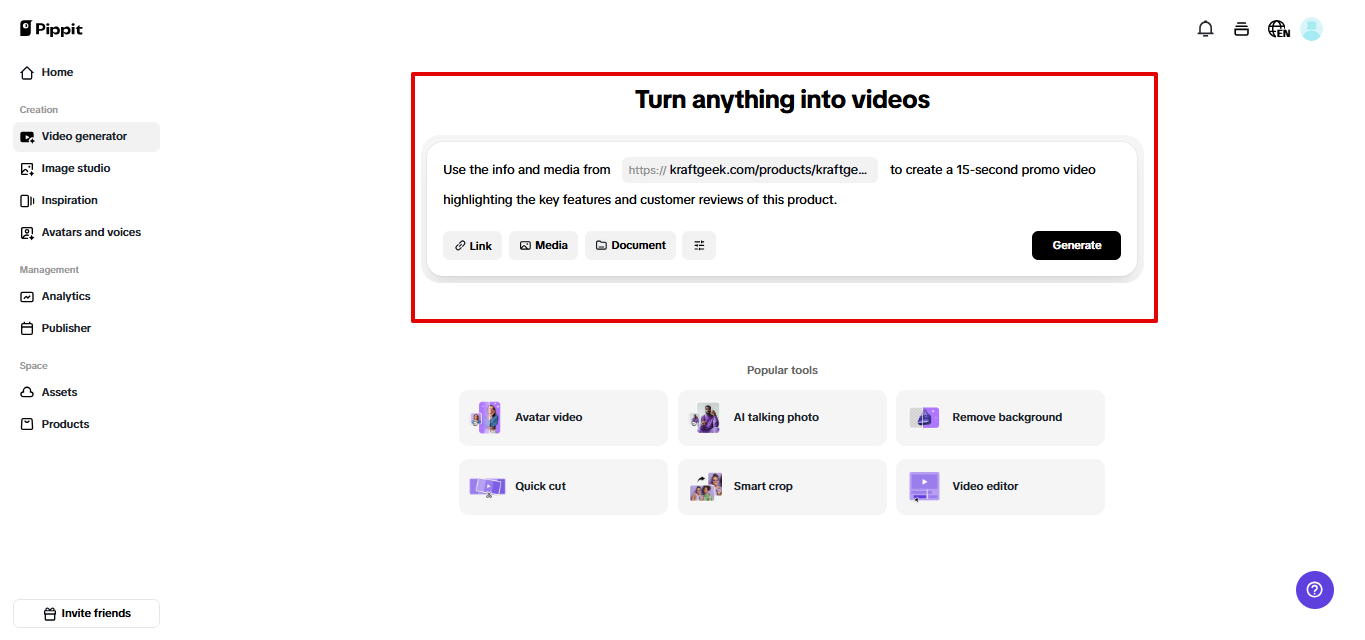Image resolution: width=1365 pixels, height=640 pixels.
Task: Open the help button in the corner
Action: tap(1314, 590)
